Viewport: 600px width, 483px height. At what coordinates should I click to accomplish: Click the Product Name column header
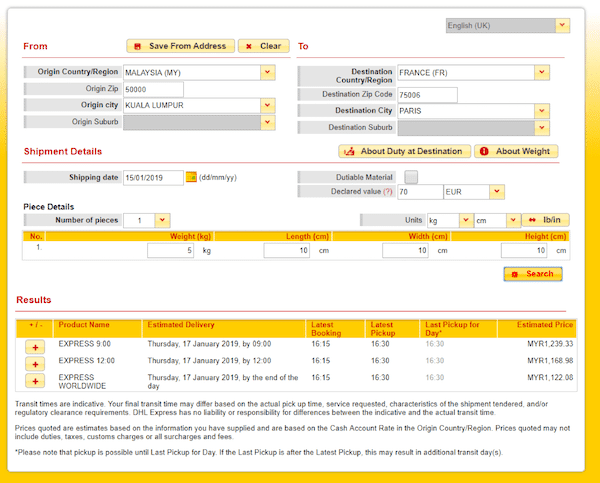[x=84, y=325]
